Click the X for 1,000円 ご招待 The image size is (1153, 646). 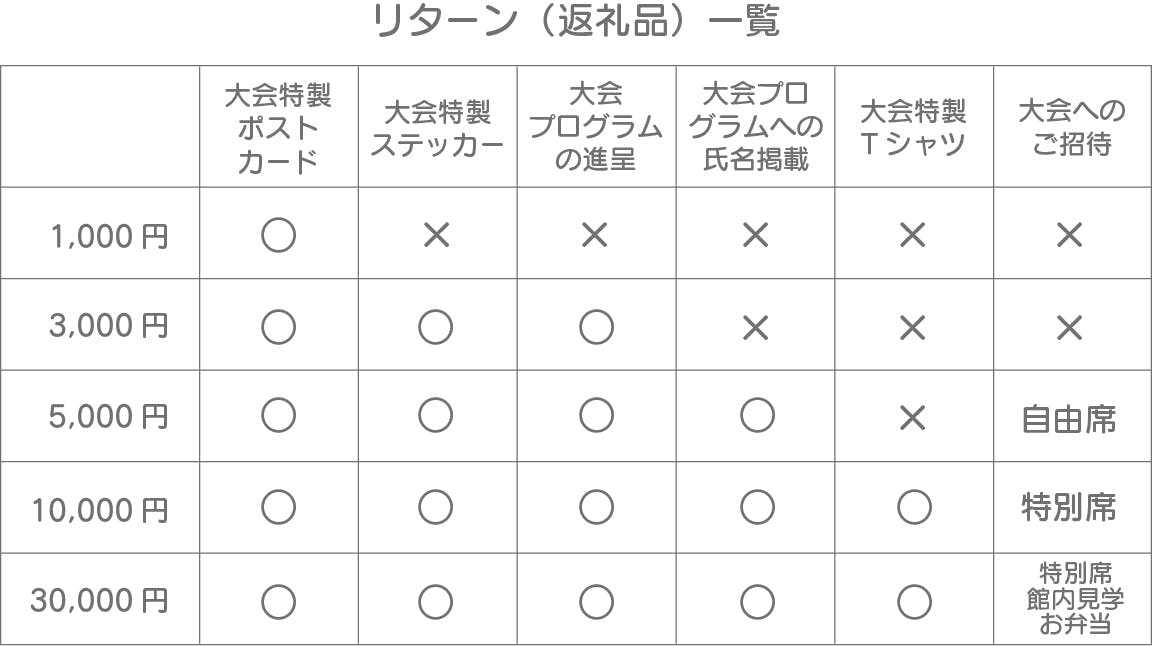[1070, 235]
